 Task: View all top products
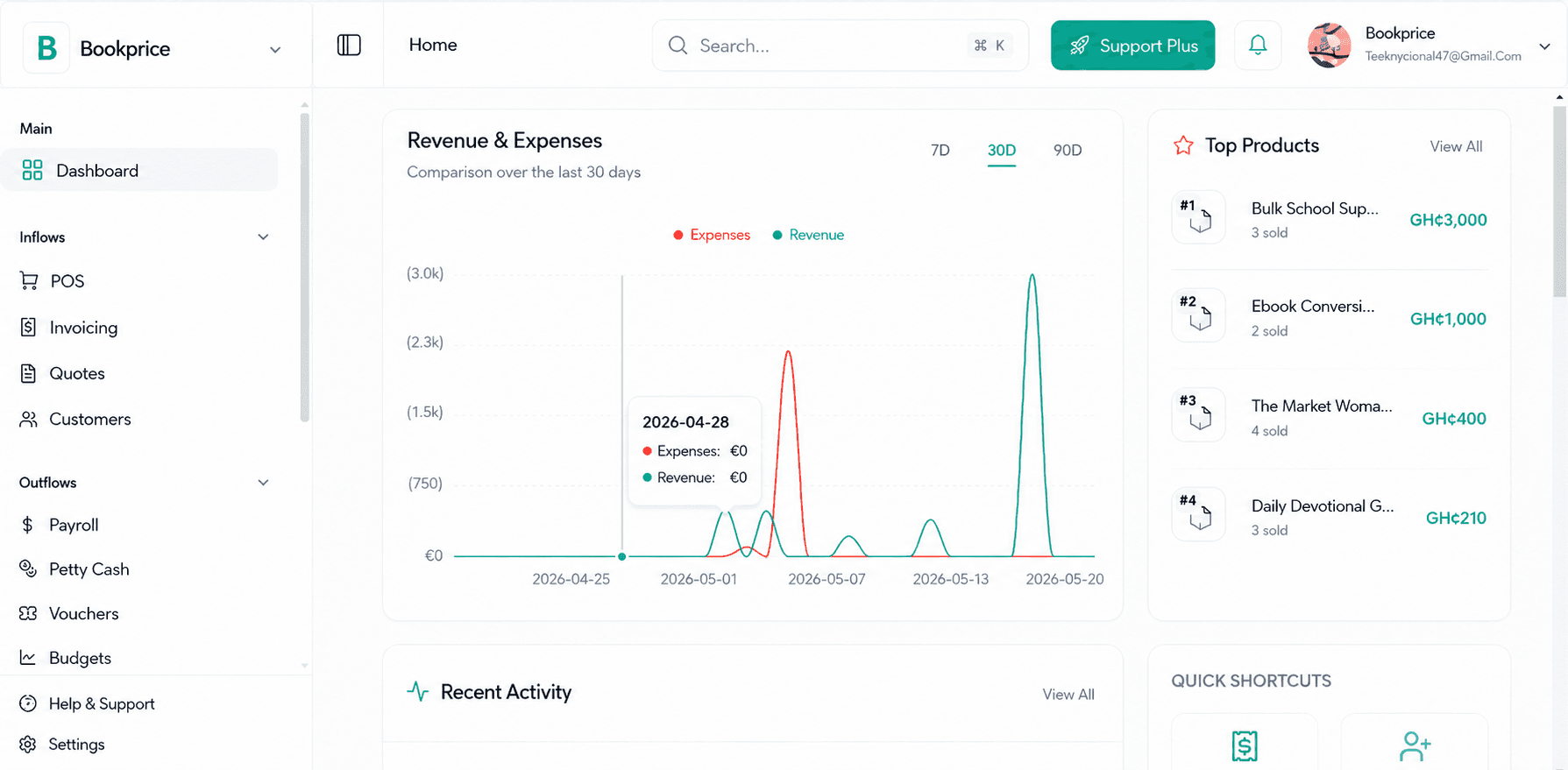coord(1456,146)
